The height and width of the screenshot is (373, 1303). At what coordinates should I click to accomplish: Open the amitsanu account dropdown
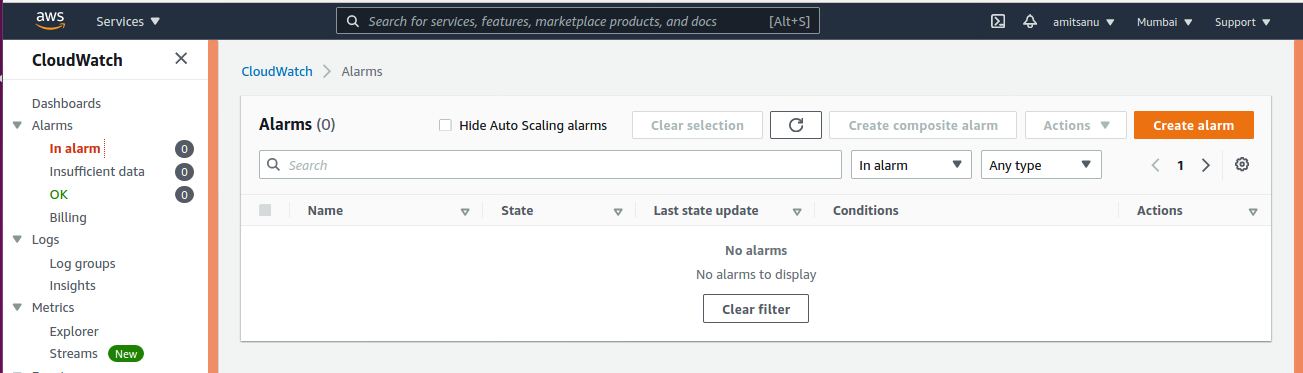click(1084, 21)
